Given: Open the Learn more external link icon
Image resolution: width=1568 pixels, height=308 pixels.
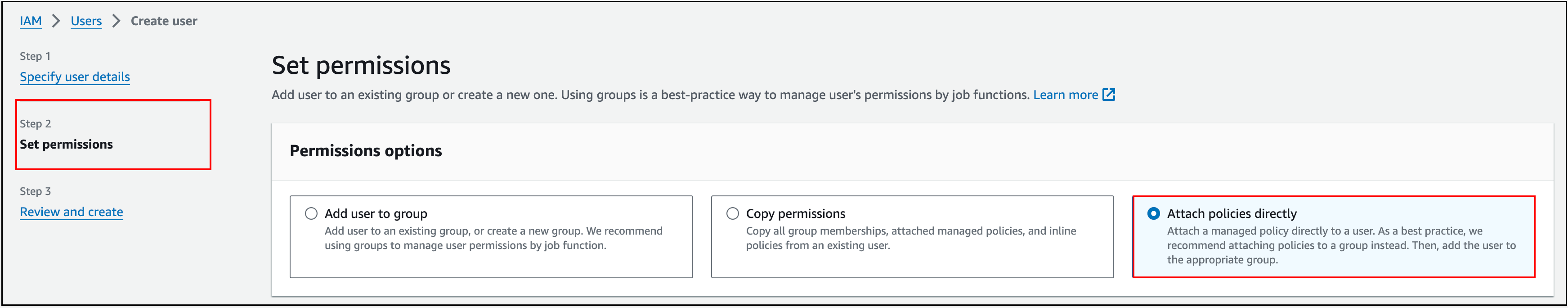Looking at the screenshot, I should (x=1108, y=95).
